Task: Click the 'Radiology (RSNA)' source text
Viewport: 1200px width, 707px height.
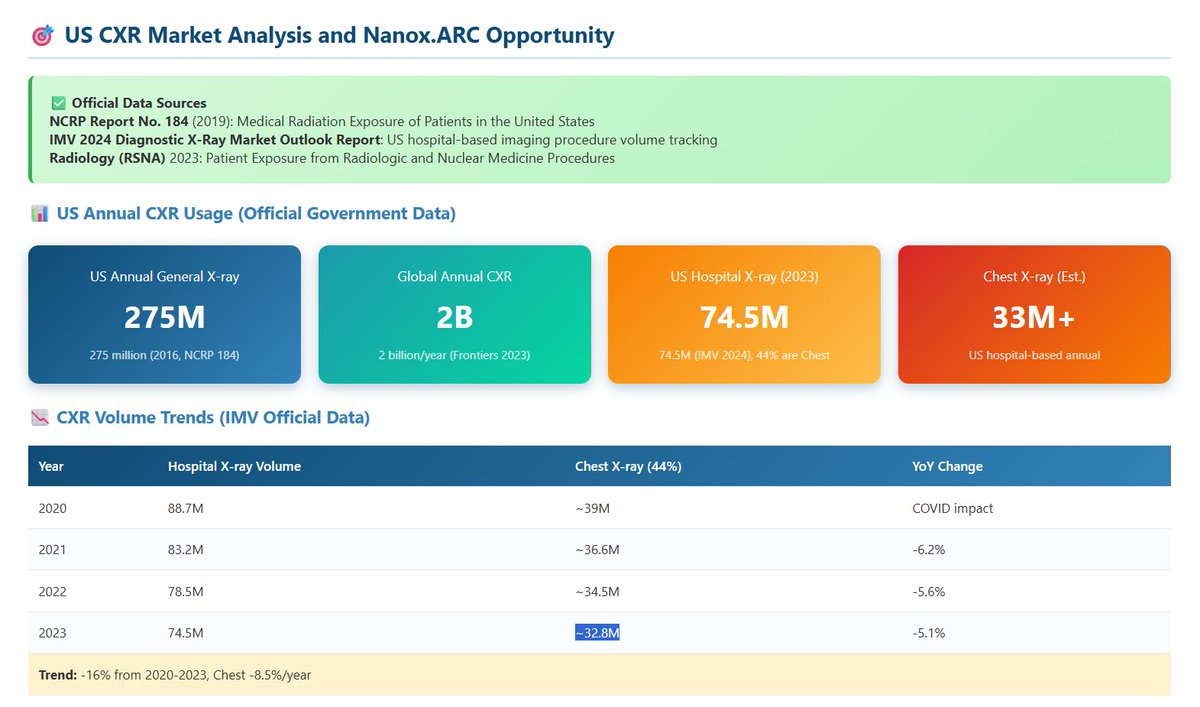Action: click(108, 158)
